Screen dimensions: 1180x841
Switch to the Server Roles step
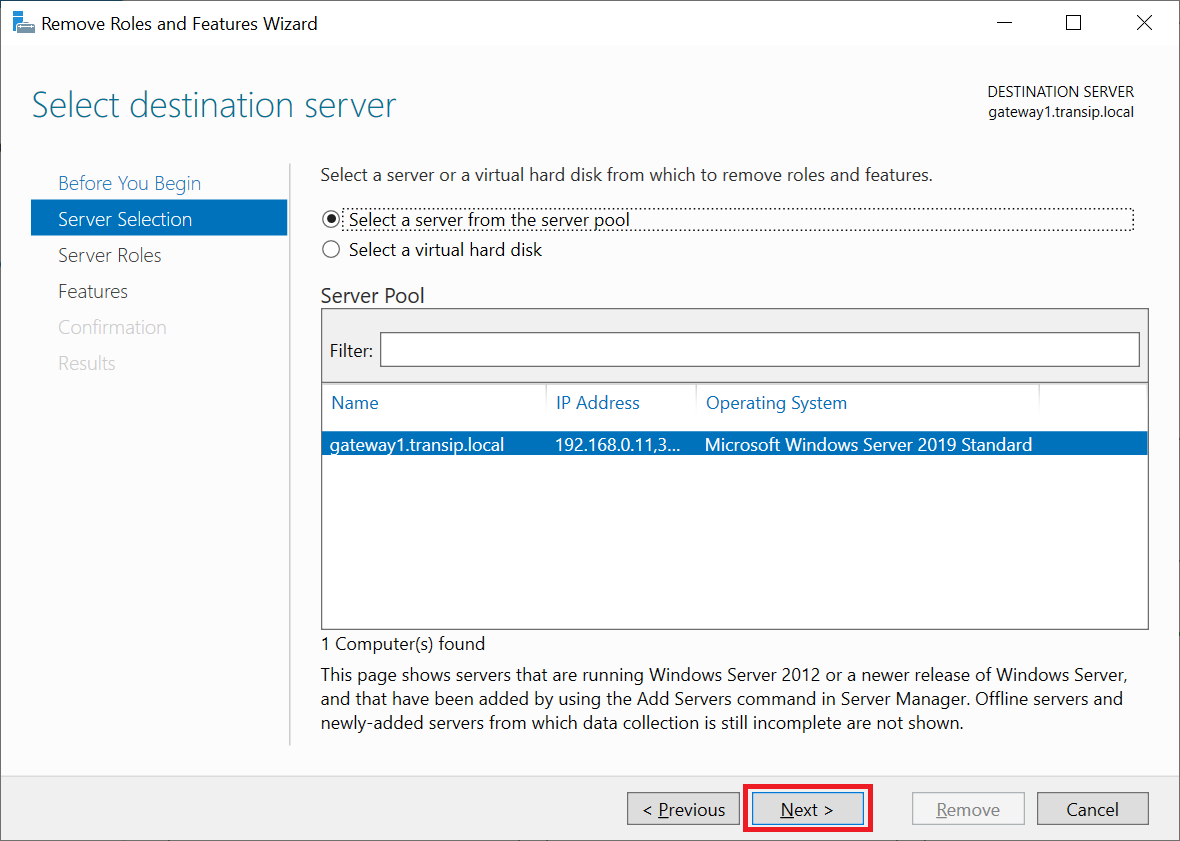tap(110, 255)
